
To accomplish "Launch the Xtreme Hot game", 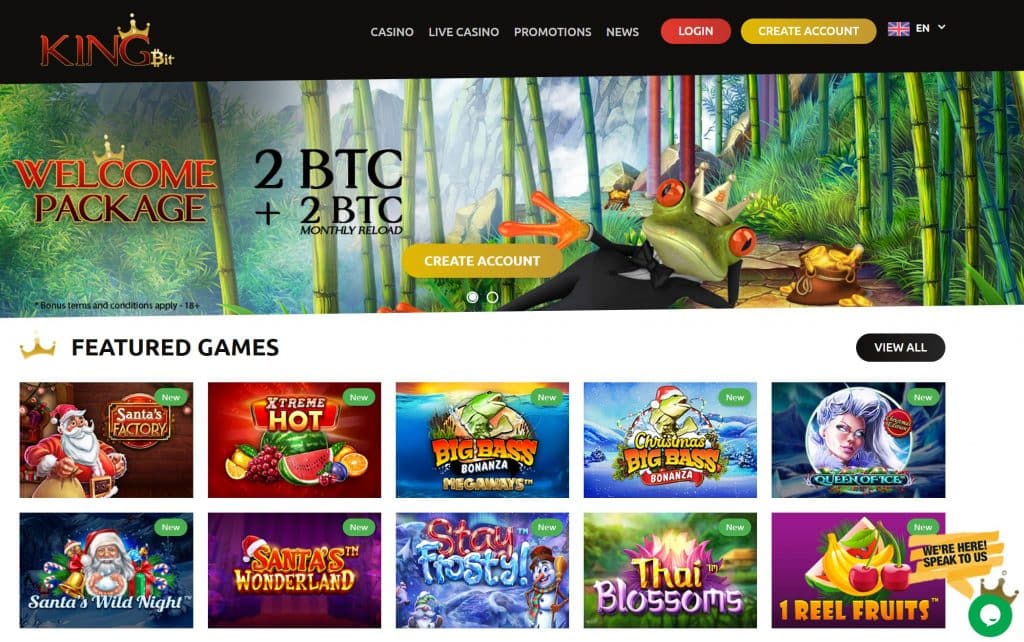I will 295,440.
